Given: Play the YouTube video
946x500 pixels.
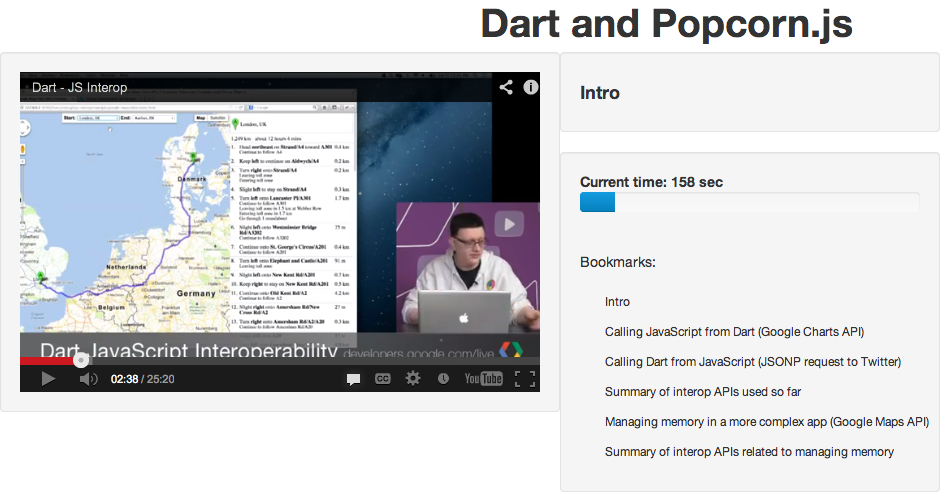Looking at the screenshot, I should point(48,379).
